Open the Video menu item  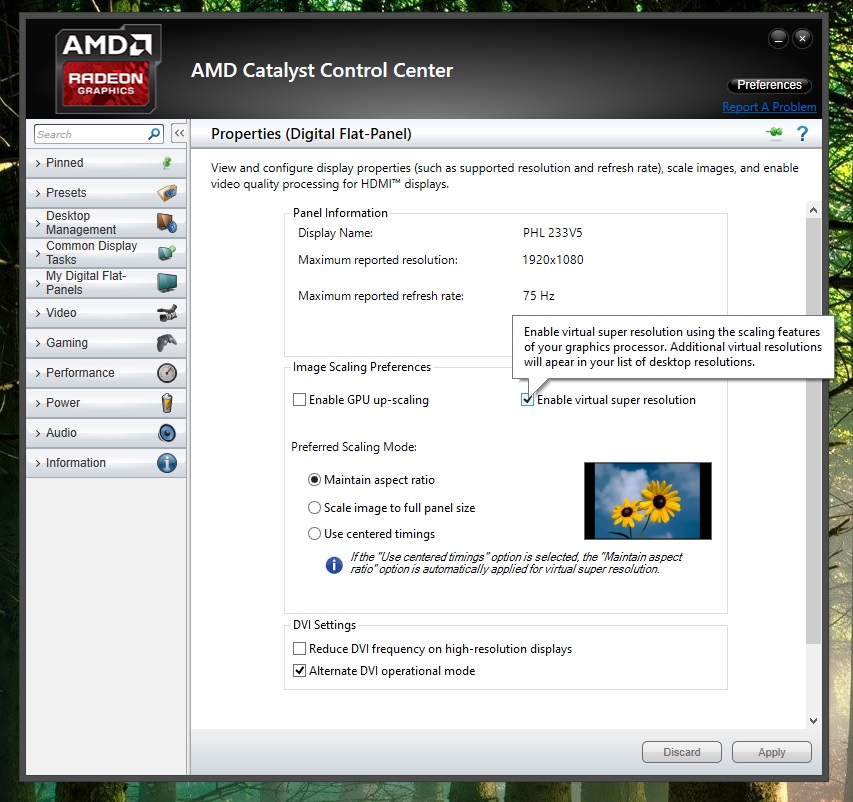tap(106, 313)
